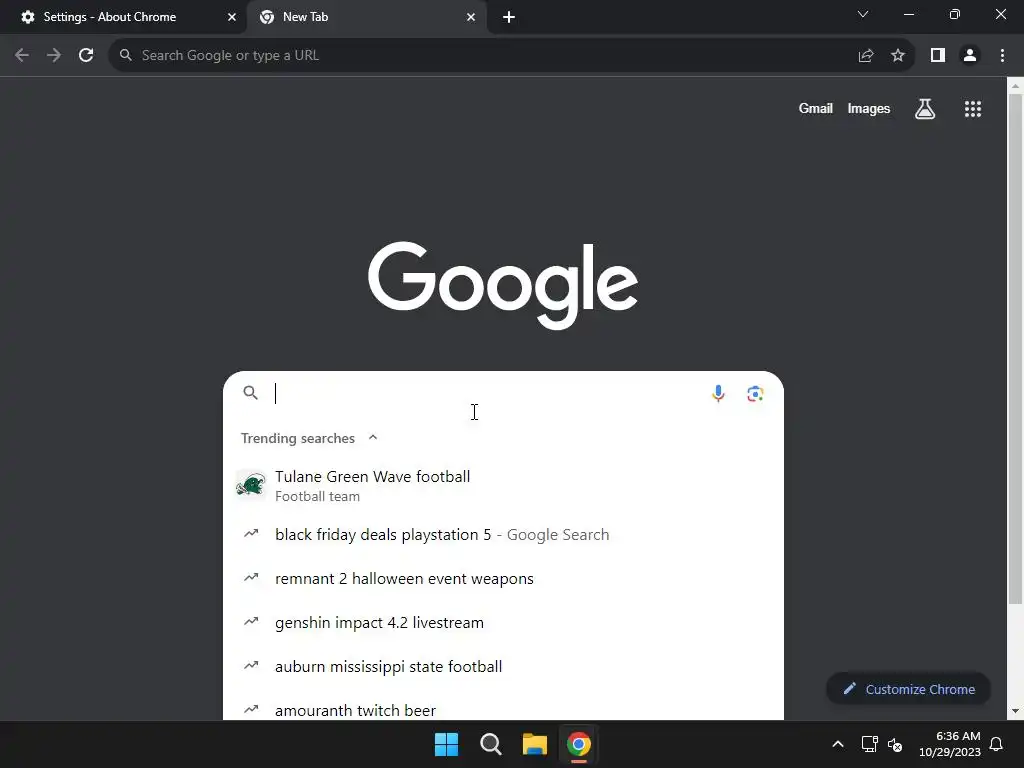1024x768 pixels.
Task: Collapse the Trending searches section
Action: (373, 438)
